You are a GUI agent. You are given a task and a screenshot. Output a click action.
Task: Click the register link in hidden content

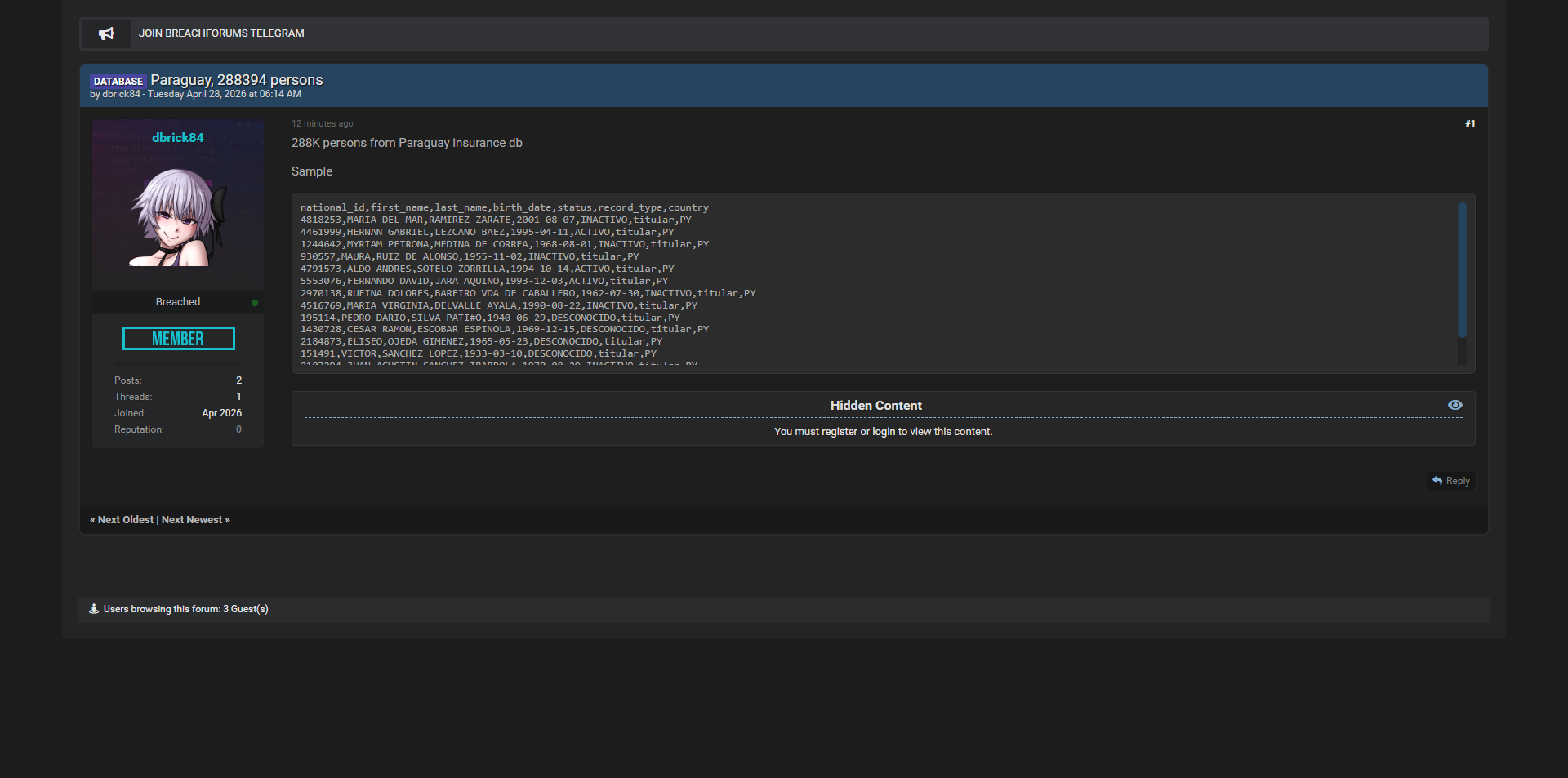click(x=840, y=432)
